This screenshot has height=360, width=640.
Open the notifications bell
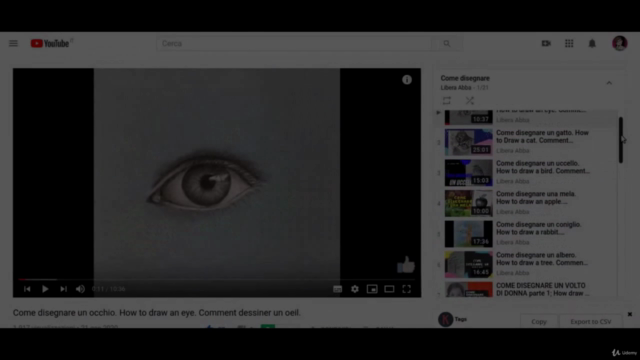[x=592, y=43]
